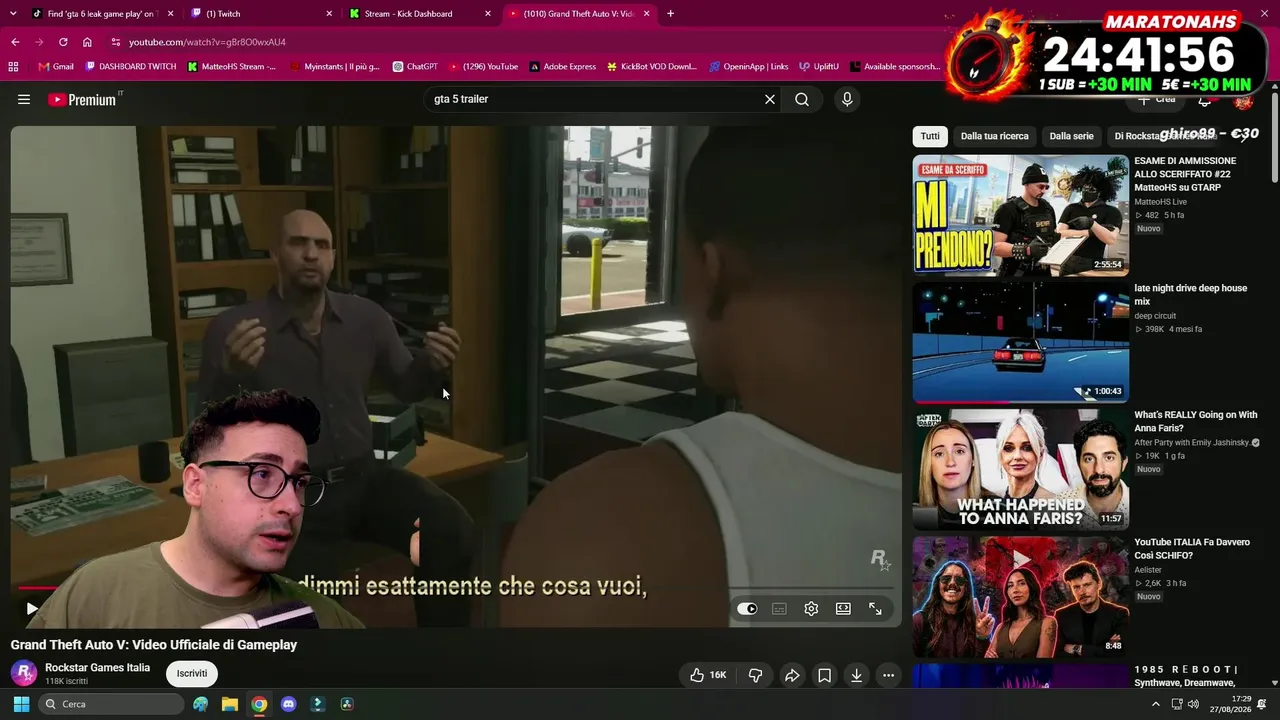The width and height of the screenshot is (1280, 720).
Task: Save the video with the bookmark icon
Action: [x=824, y=675]
